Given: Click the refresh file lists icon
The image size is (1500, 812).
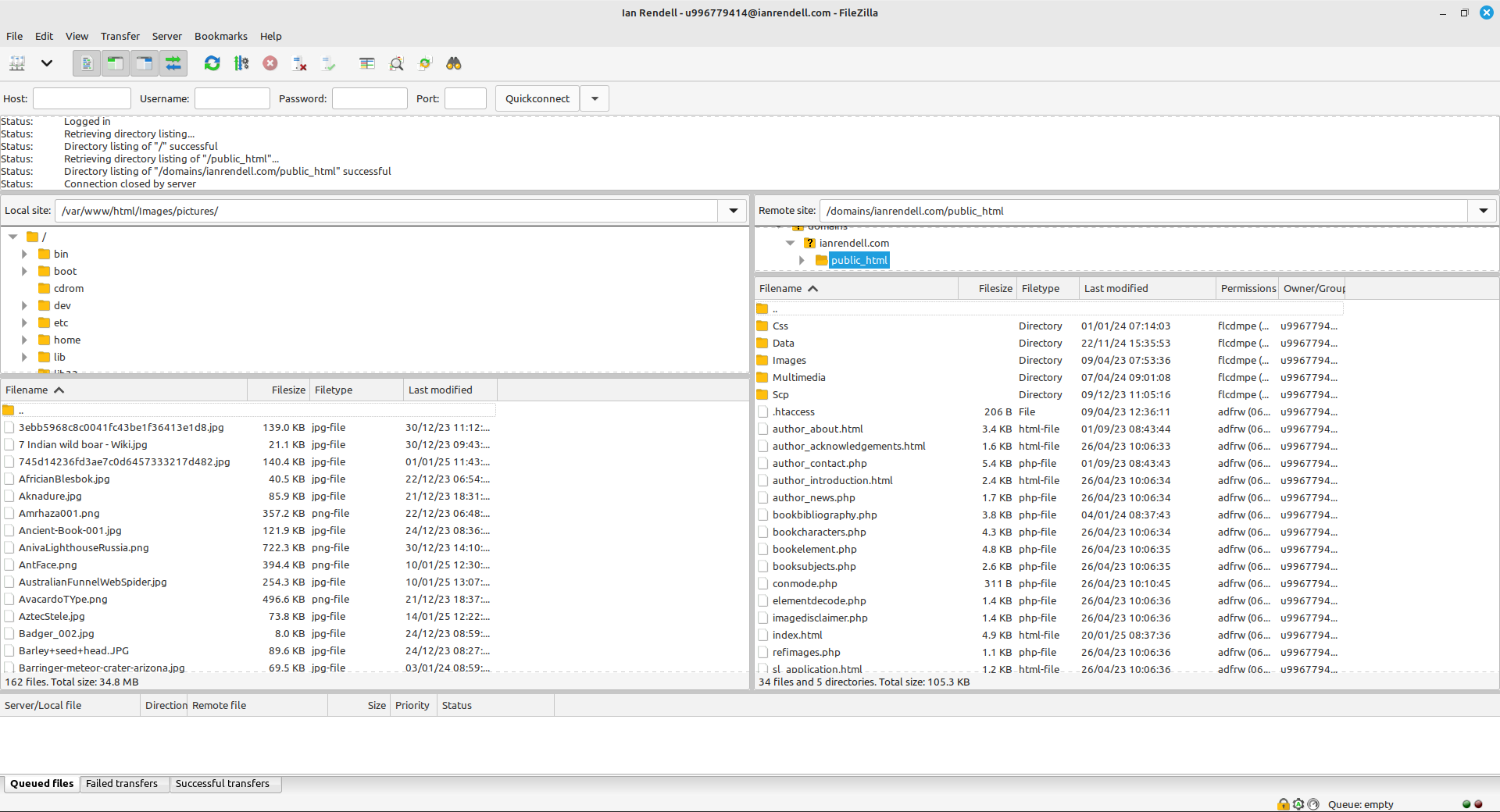Looking at the screenshot, I should [212, 63].
